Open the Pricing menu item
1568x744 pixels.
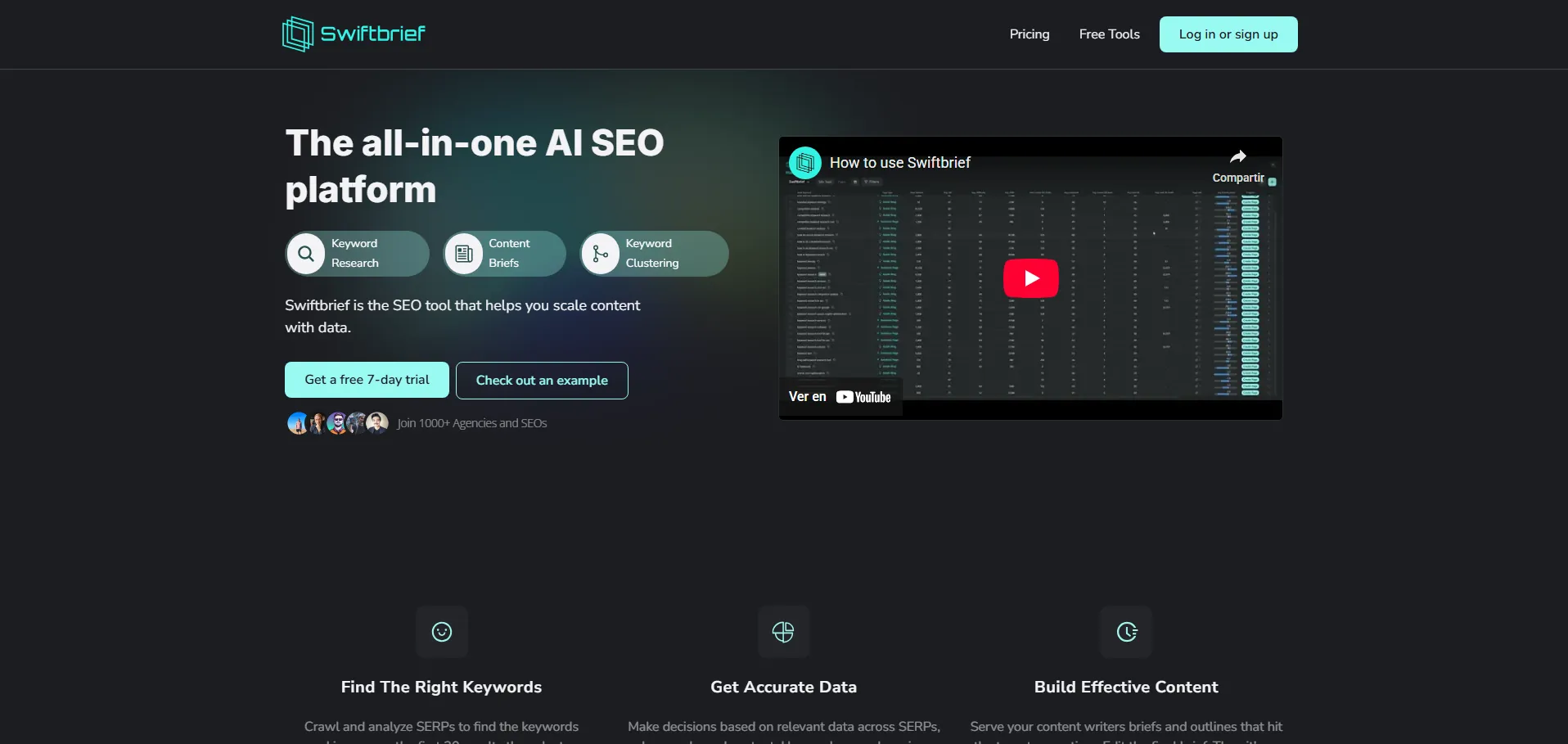[1029, 34]
